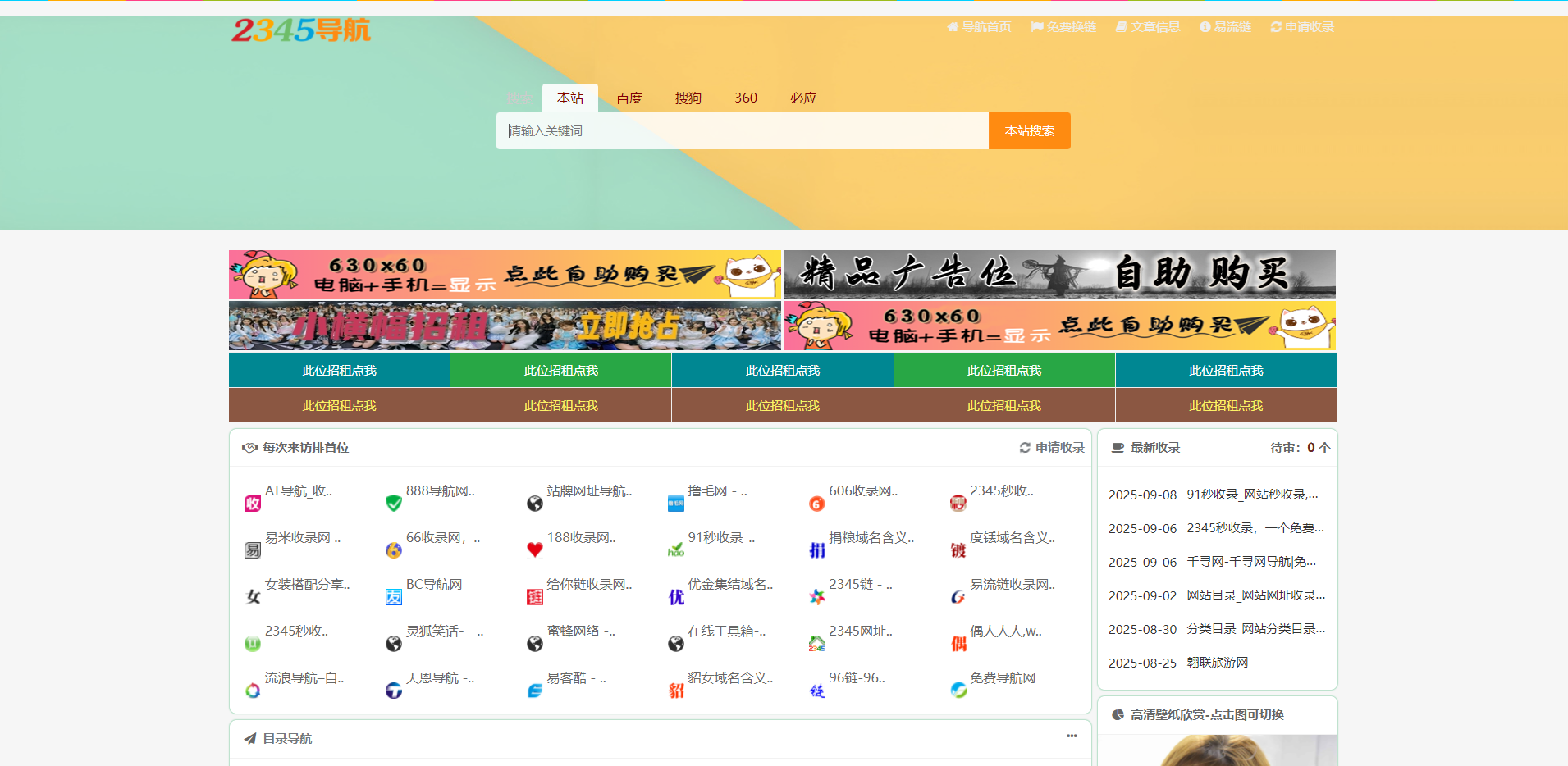Open 申请收录 in the top navigation bar
1568x766 pixels.
click(1302, 27)
